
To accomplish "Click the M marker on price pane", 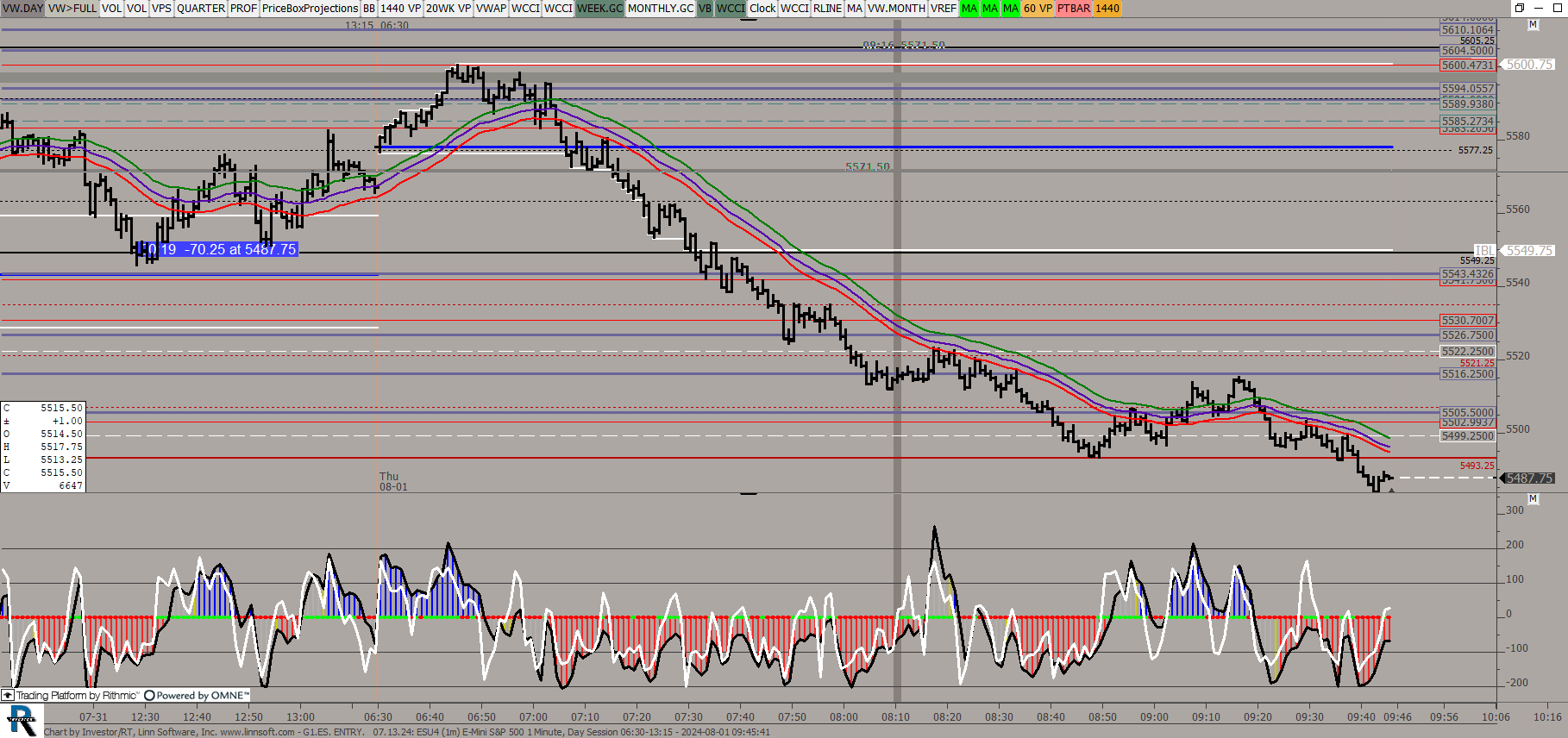I will [1533, 25].
